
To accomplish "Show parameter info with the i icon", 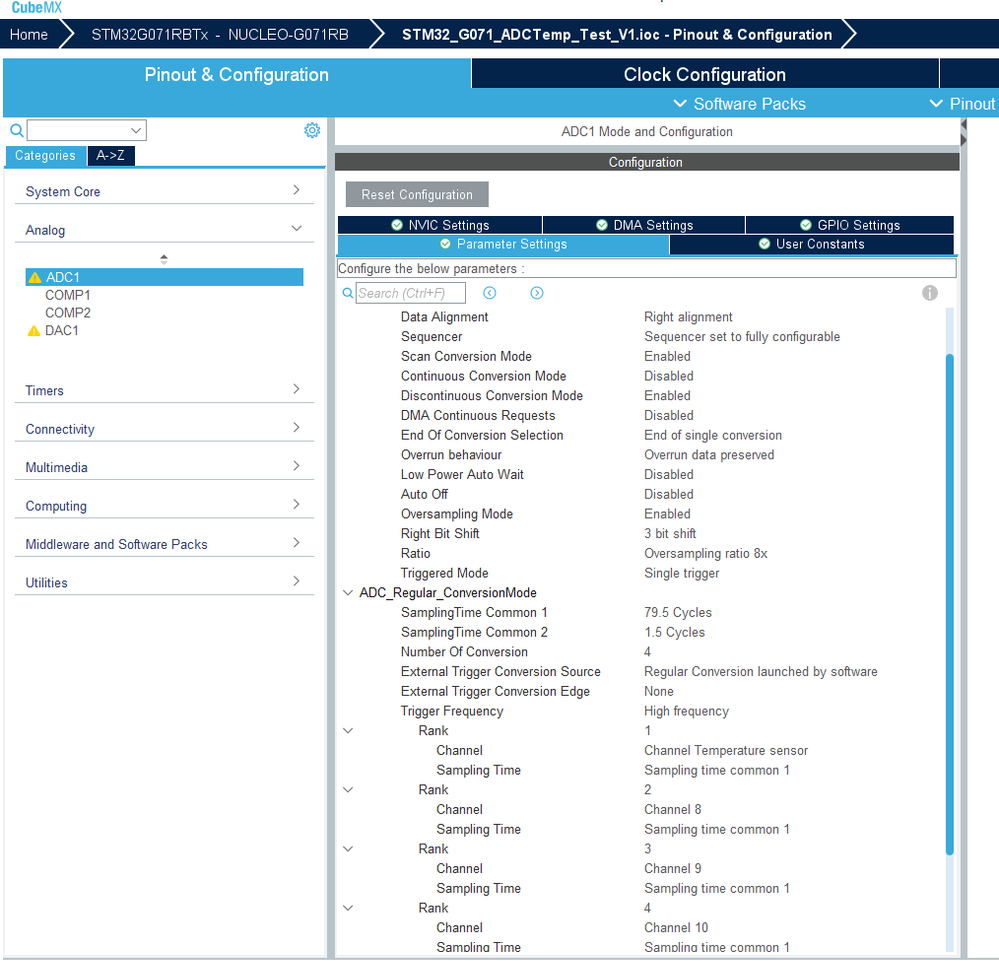I will pyautogui.click(x=930, y=293).
